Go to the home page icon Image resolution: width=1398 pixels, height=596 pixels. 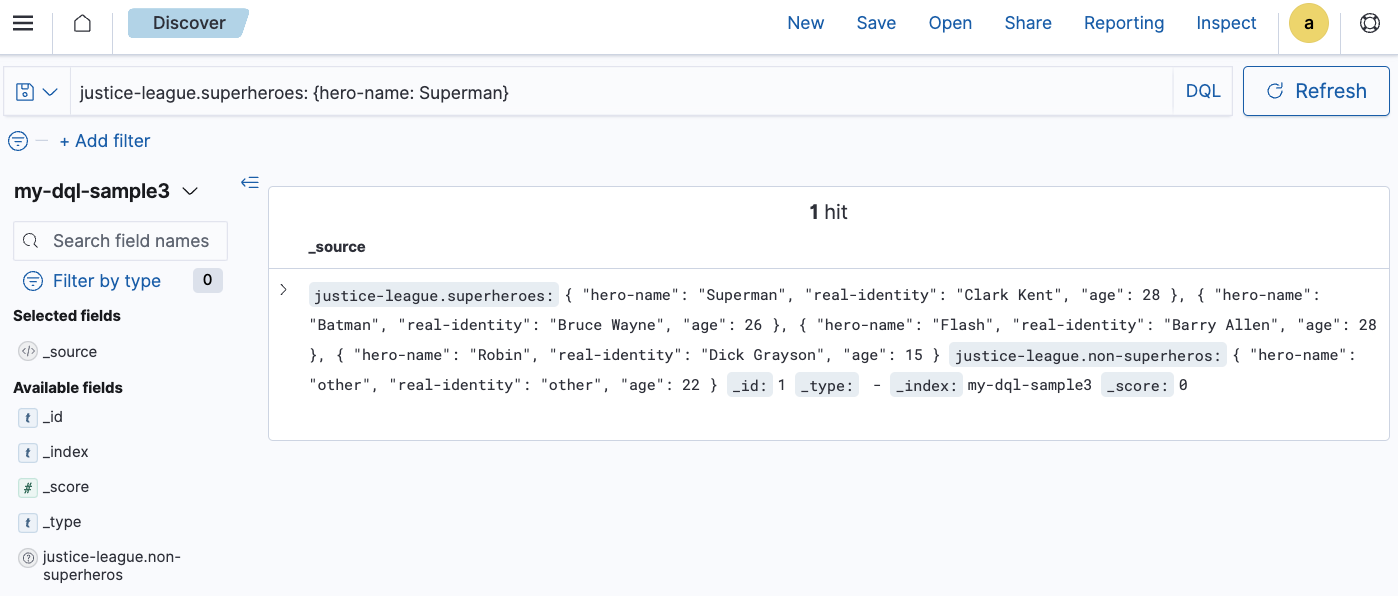[x=83, y=23]
